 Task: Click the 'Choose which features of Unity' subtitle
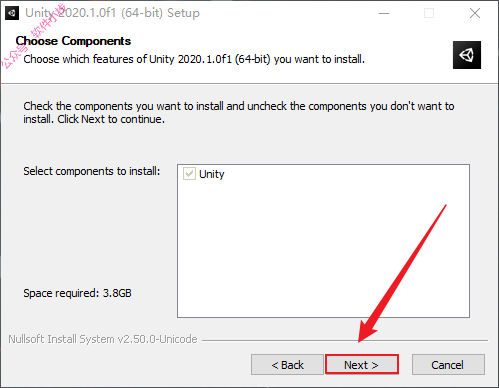point(194,59)
